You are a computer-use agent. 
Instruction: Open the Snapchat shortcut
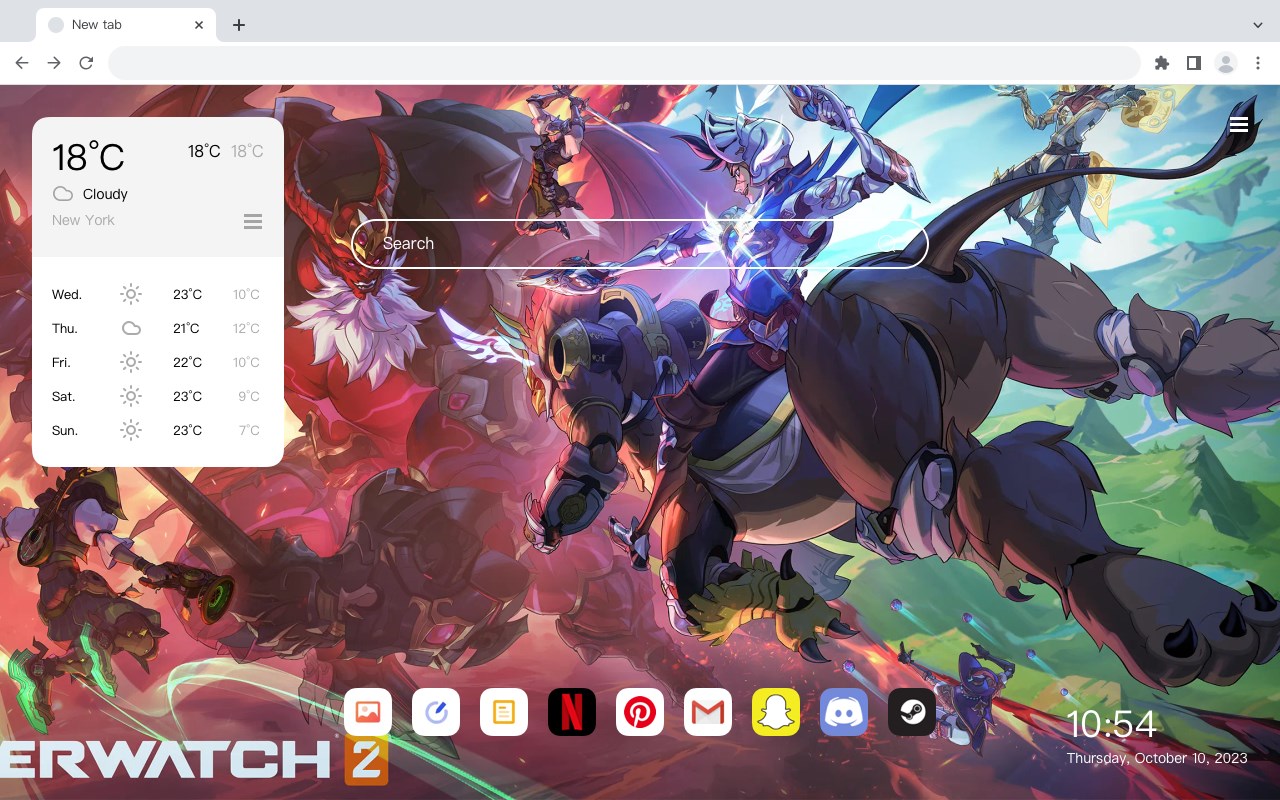coord(776,712)
